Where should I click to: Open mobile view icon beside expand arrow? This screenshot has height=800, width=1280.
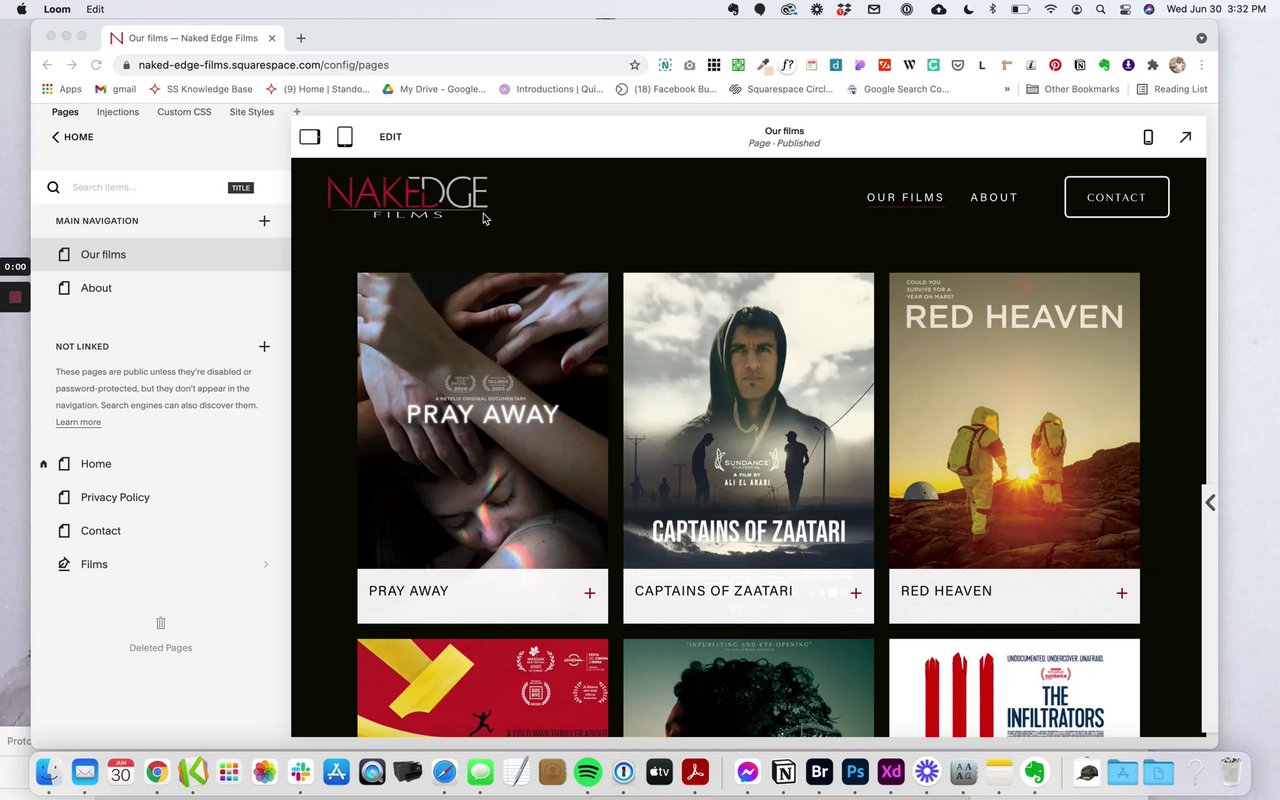(1148, 137)
